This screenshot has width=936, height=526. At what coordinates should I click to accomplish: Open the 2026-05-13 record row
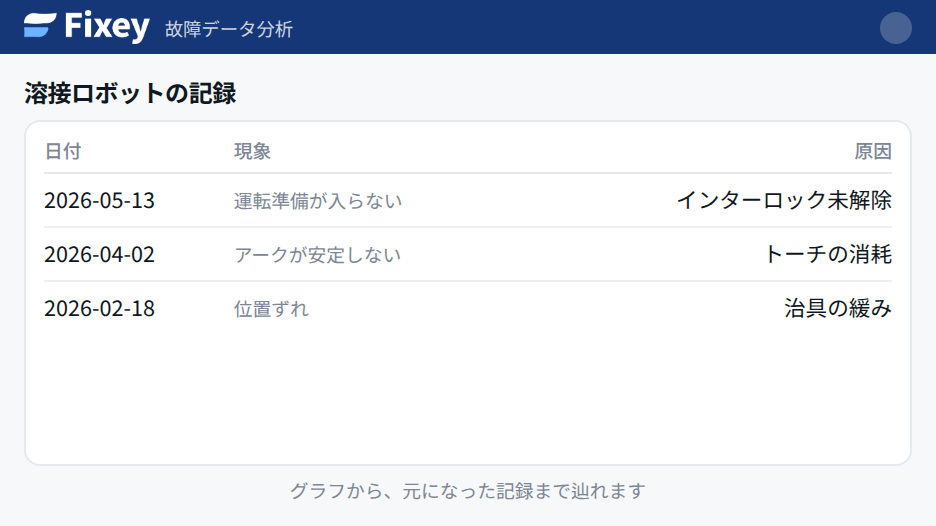468,201
